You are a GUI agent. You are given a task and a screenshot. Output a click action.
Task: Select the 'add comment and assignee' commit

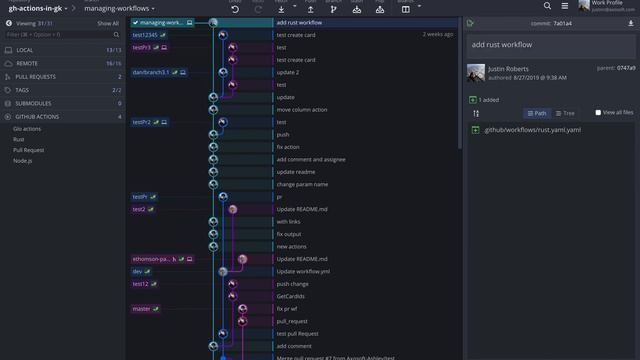311,159
